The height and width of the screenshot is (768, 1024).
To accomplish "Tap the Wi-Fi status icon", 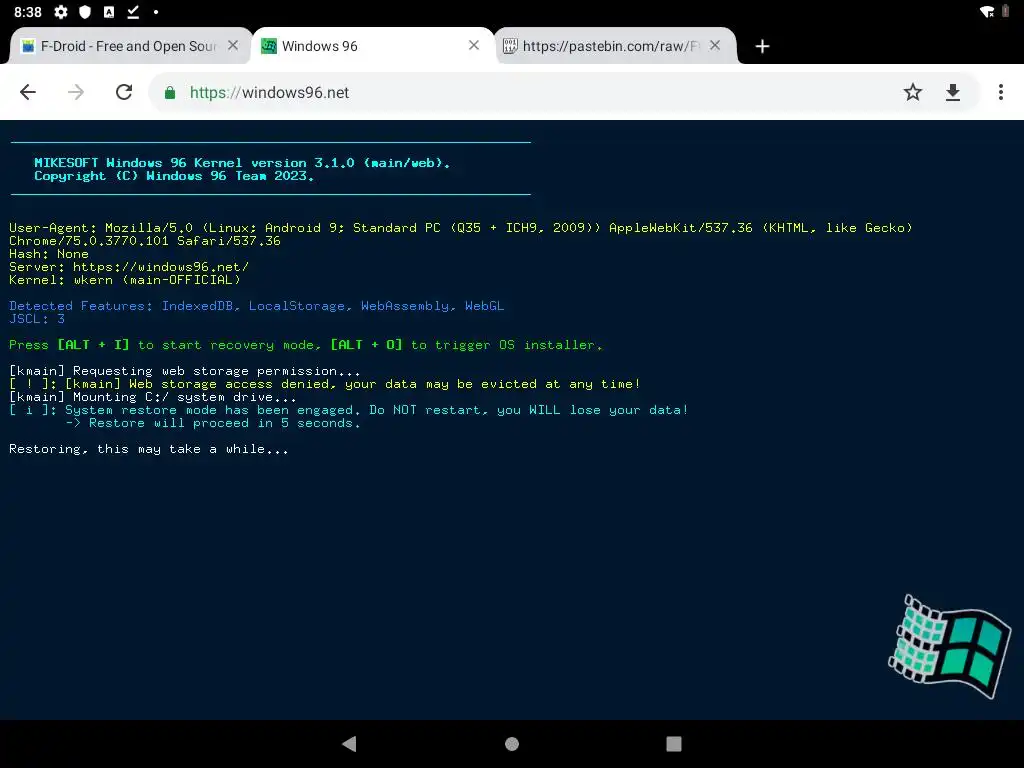I will (x=987, y=12).
